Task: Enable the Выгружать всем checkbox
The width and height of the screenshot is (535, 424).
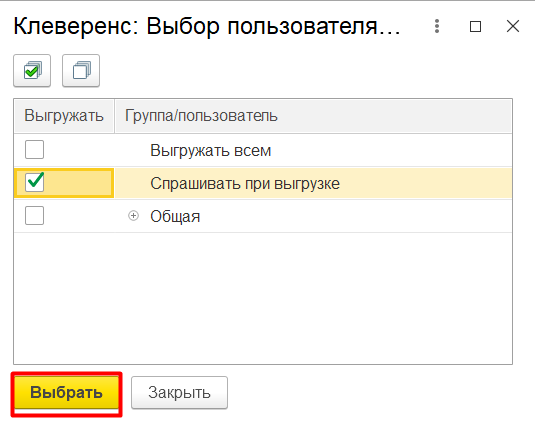Action: tap(34, 149)
